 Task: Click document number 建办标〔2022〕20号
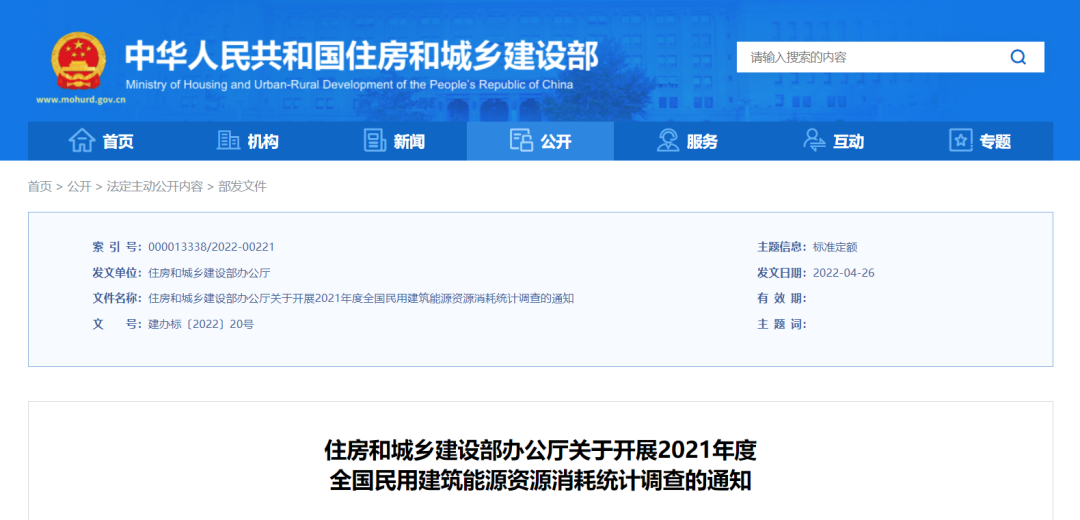201,324
